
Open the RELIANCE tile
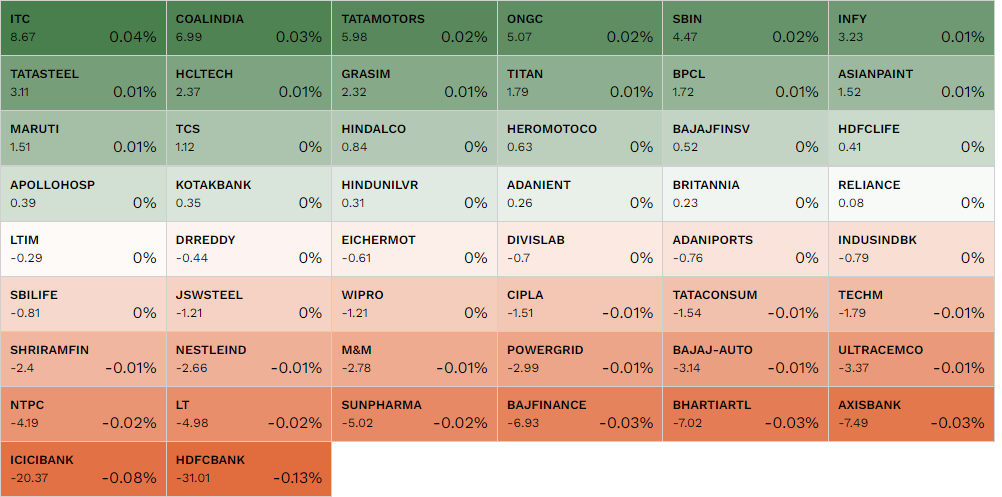(x=911, y=194)
